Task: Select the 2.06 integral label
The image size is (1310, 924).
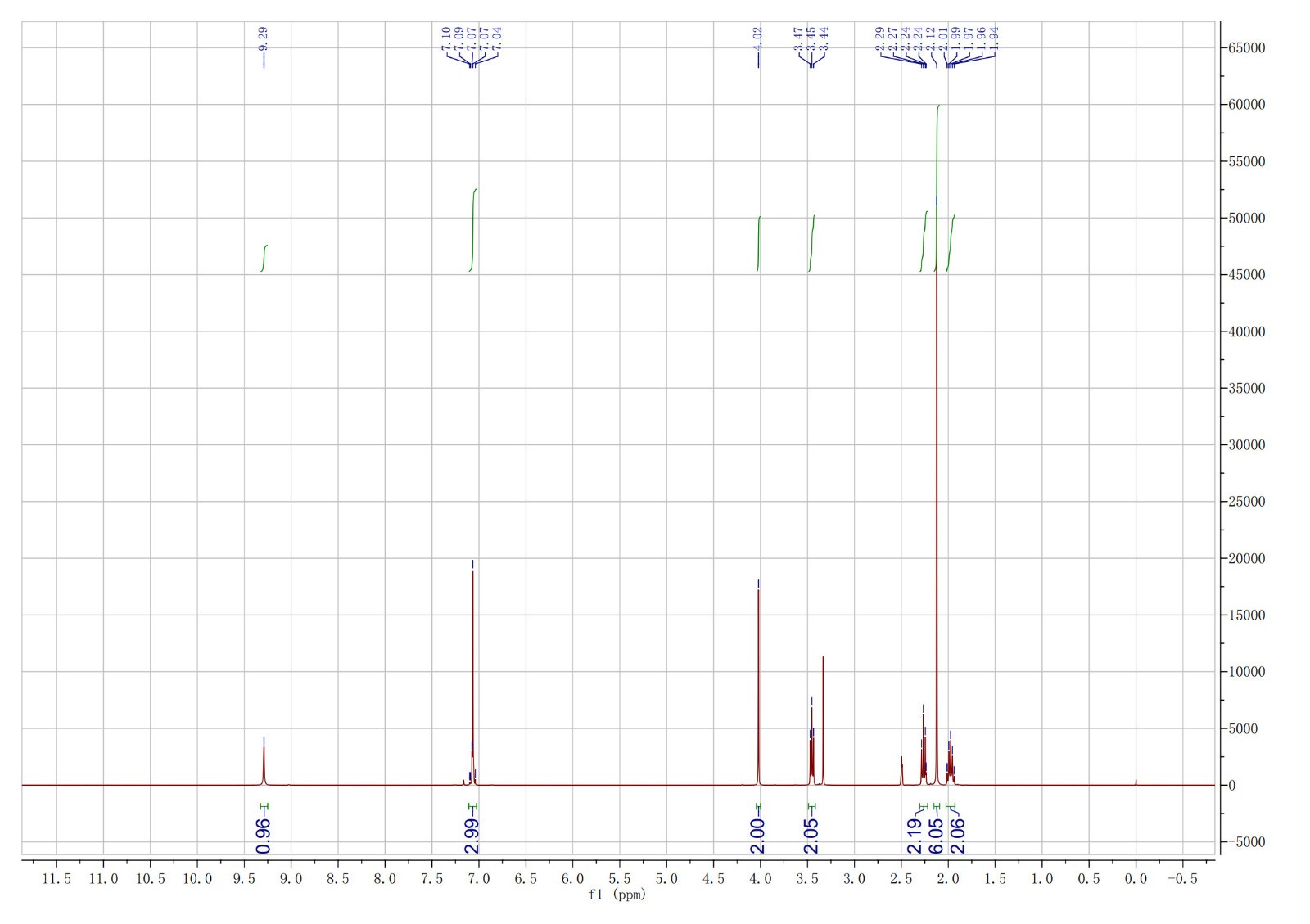Action: 958,836
